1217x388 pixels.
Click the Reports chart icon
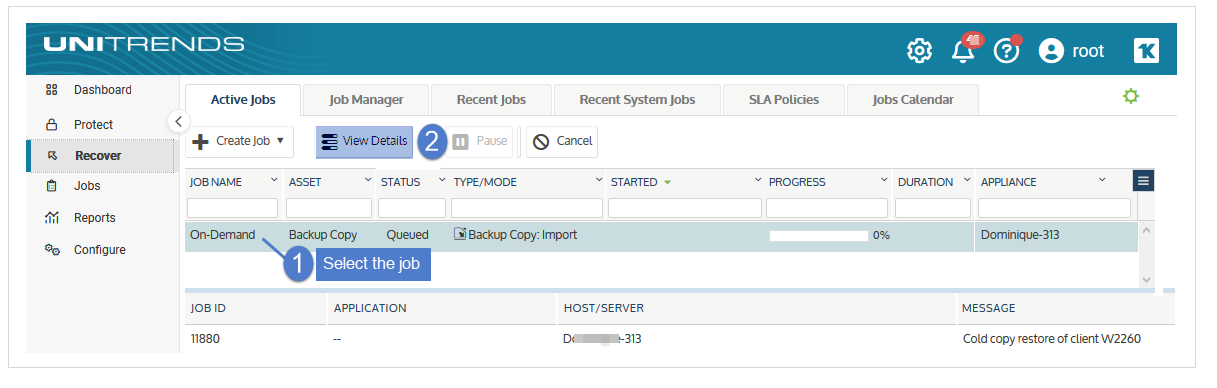pos(52,218)
